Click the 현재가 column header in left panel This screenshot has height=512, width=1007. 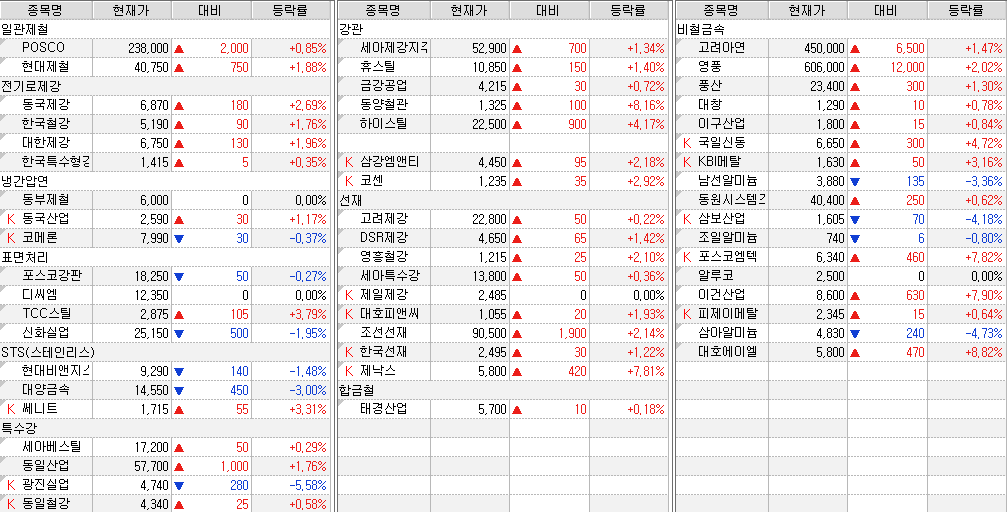[132, 10]
